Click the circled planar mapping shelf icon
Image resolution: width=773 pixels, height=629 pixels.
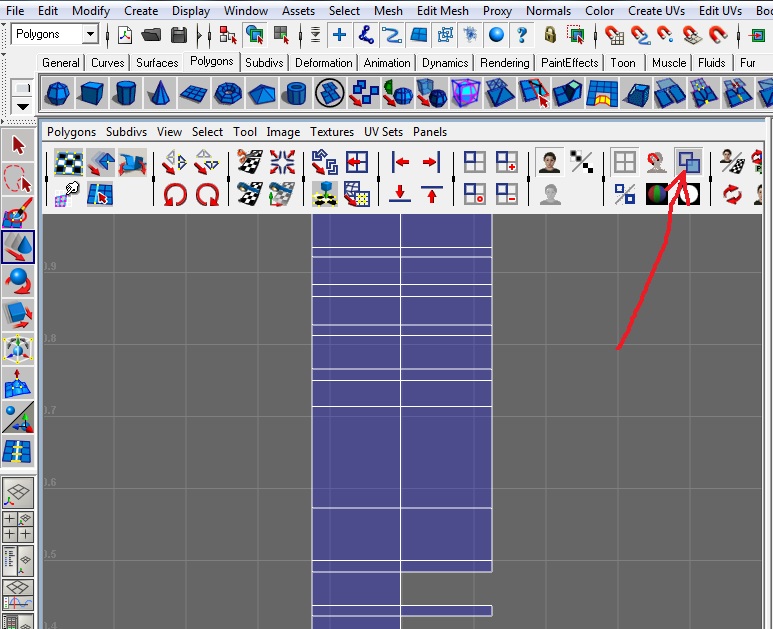pos(329,93)
